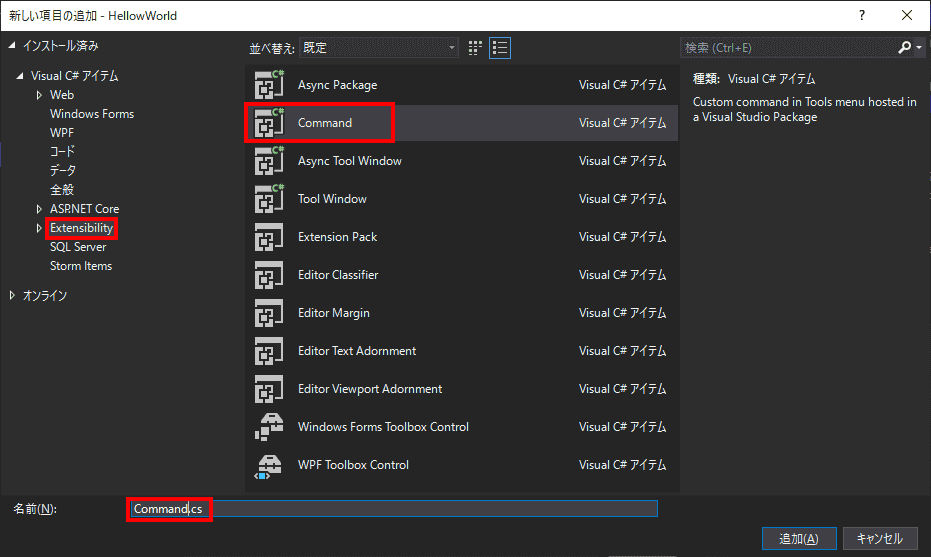
Task: Select the Storm Items category
Action: tap(81, 266)
